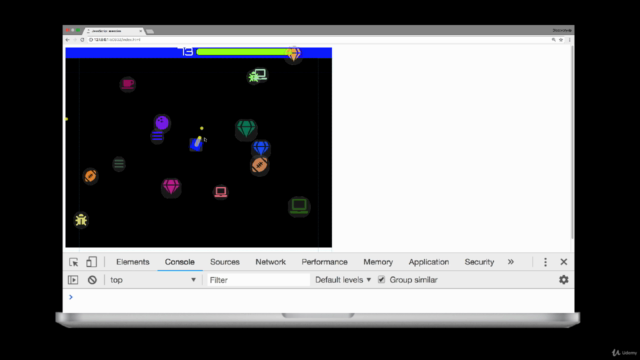Close the current browser tab
The width and height of the screenshot is (640, 360).
[141, 31]
